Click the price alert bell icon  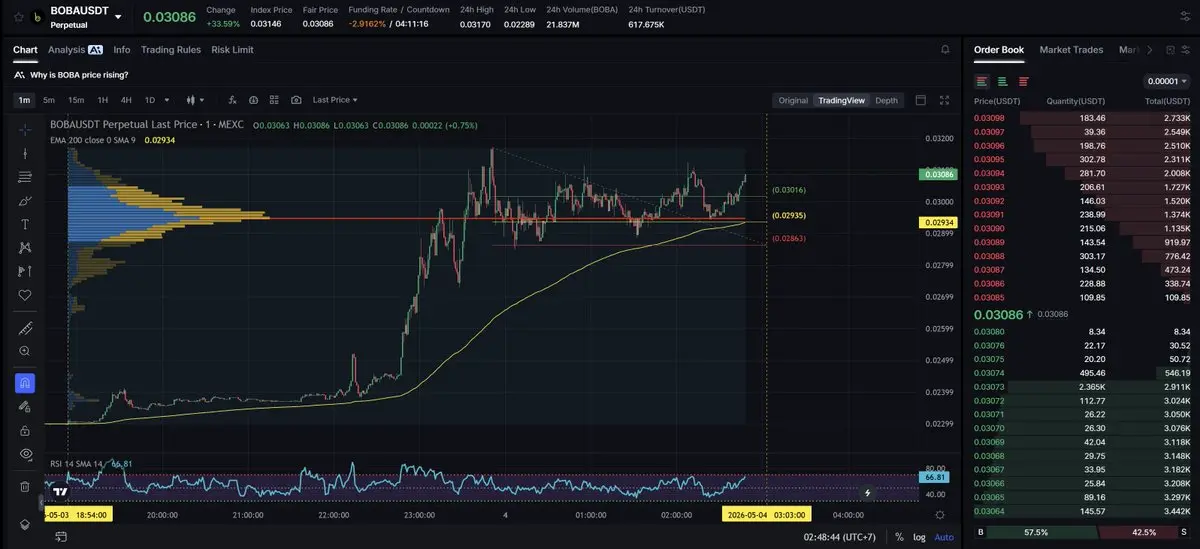click(945, 49)
